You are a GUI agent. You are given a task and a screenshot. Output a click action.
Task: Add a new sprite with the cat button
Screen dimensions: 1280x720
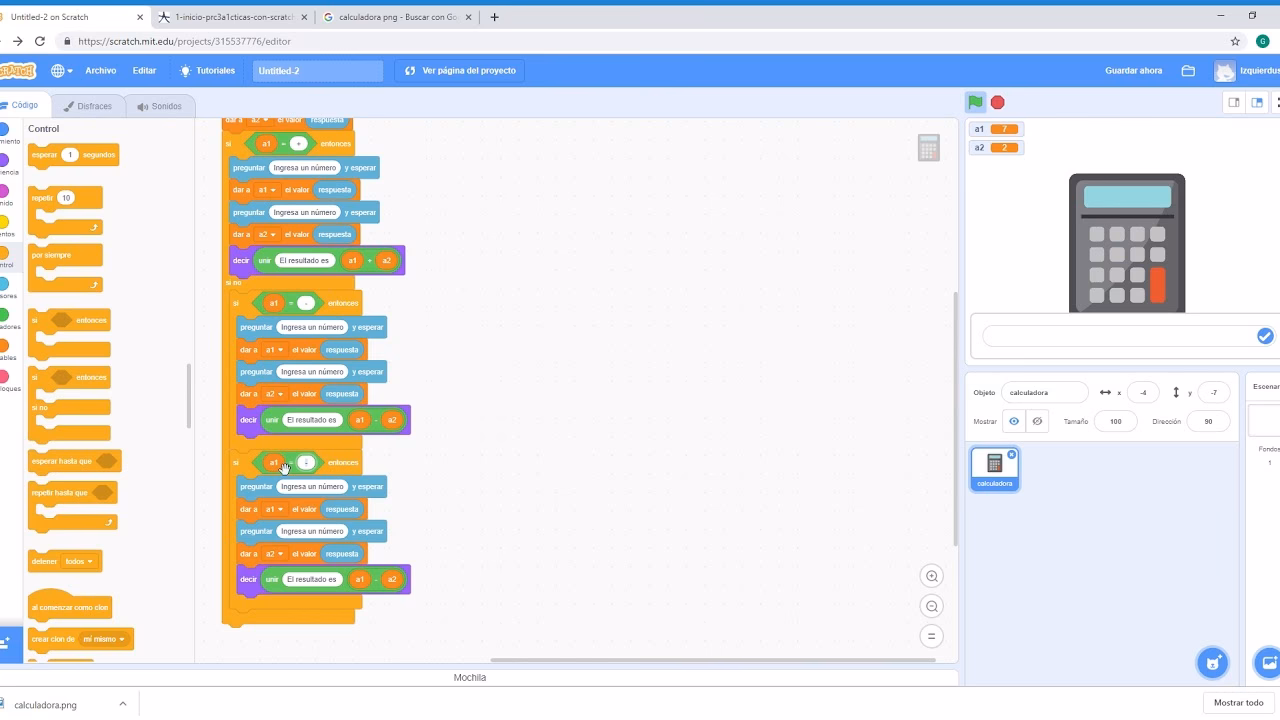1212,662
